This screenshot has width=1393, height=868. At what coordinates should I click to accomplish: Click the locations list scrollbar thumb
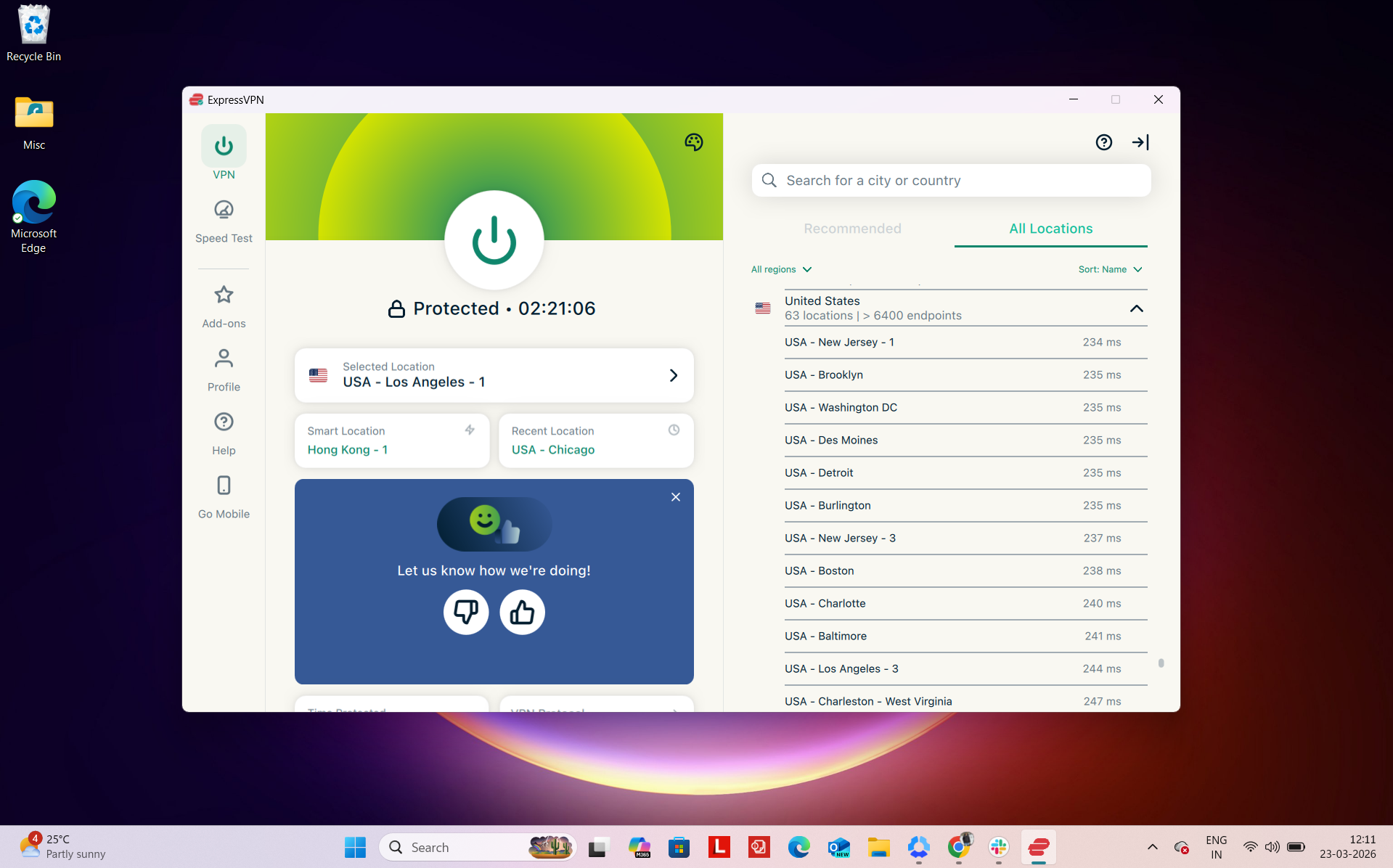tap(1161, 663)
